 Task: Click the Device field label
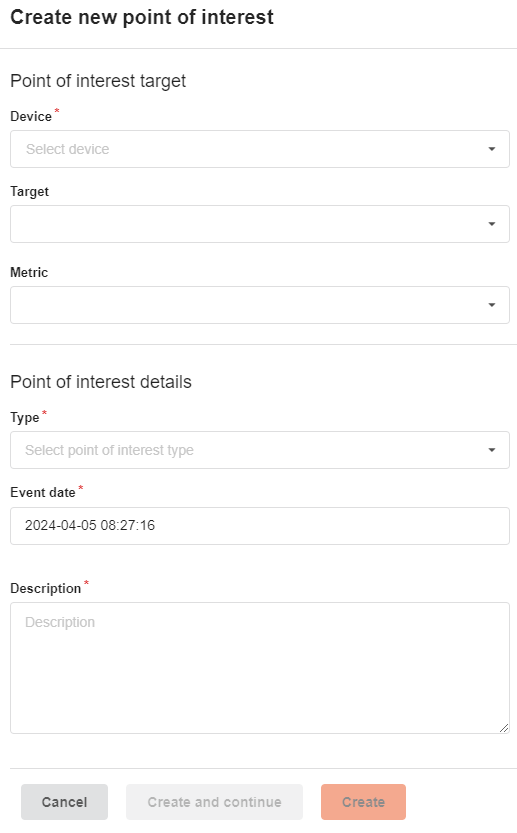click(31, 116)
